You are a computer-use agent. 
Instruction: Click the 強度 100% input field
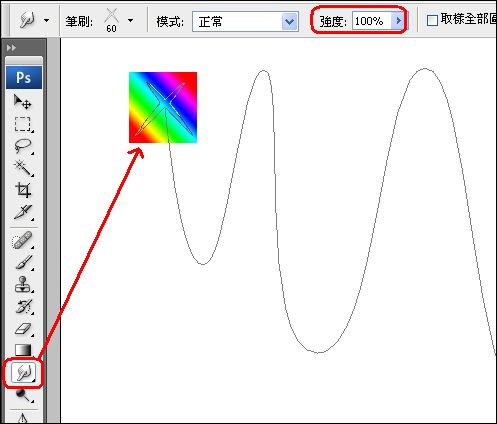click(372, 21)
